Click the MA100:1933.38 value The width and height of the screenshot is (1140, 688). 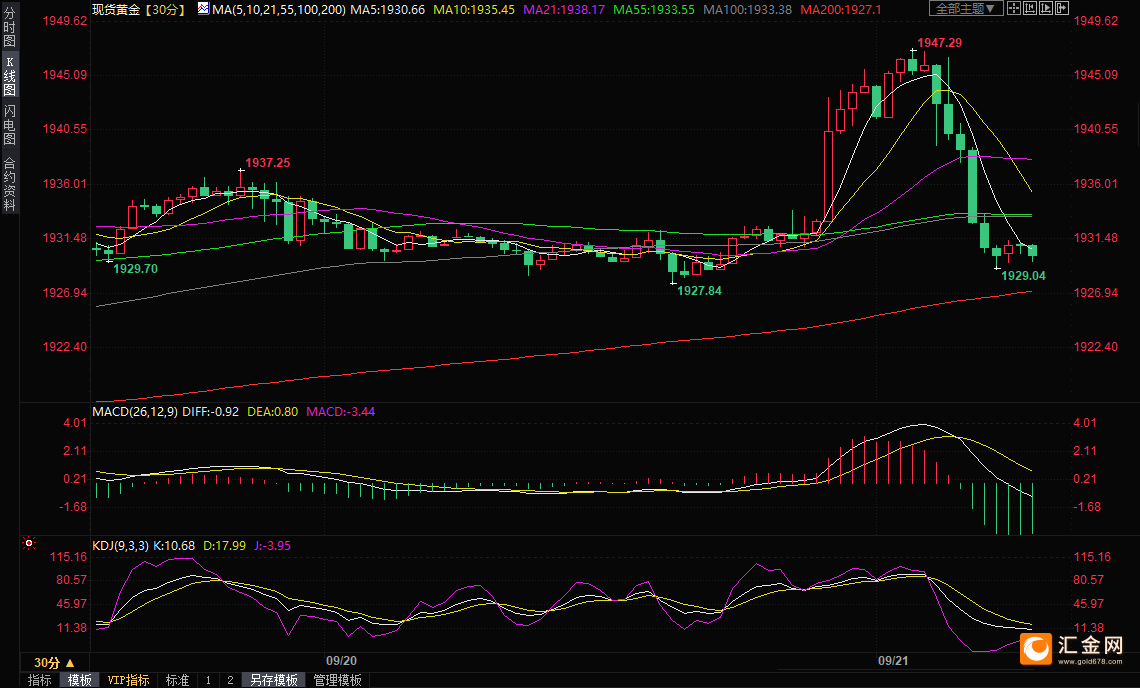click(x=747, y=9)
